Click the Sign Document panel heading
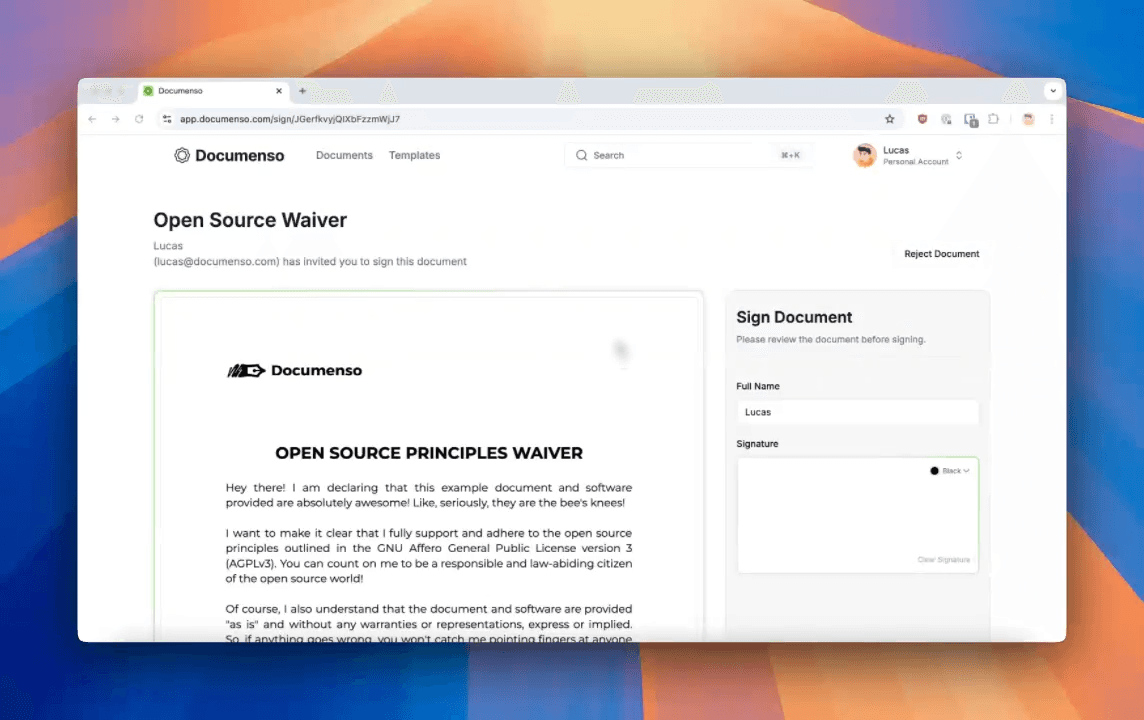 point(794,317)
